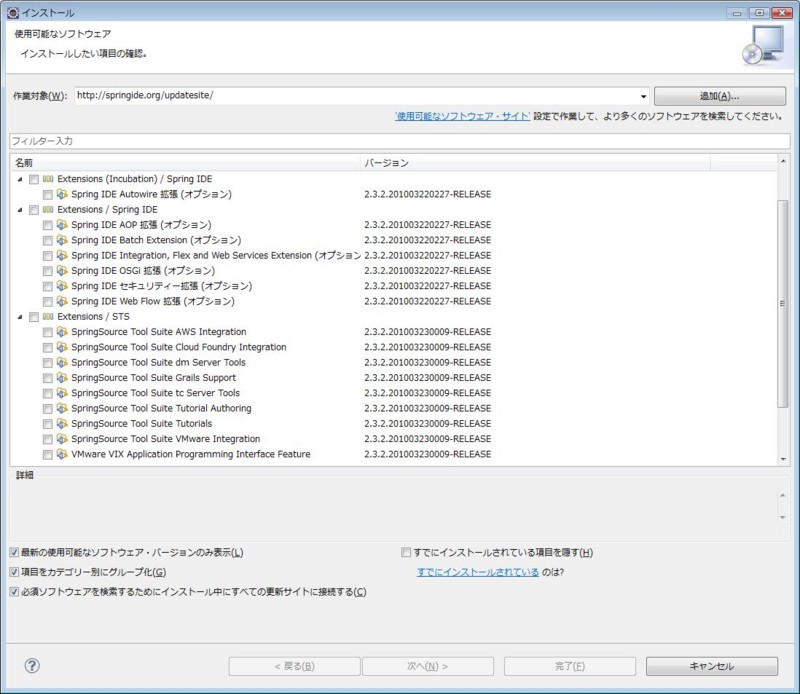Collapse the Extensions / STS tree node
This screenshot has width=800, height=694.
[x=20, y=317]
